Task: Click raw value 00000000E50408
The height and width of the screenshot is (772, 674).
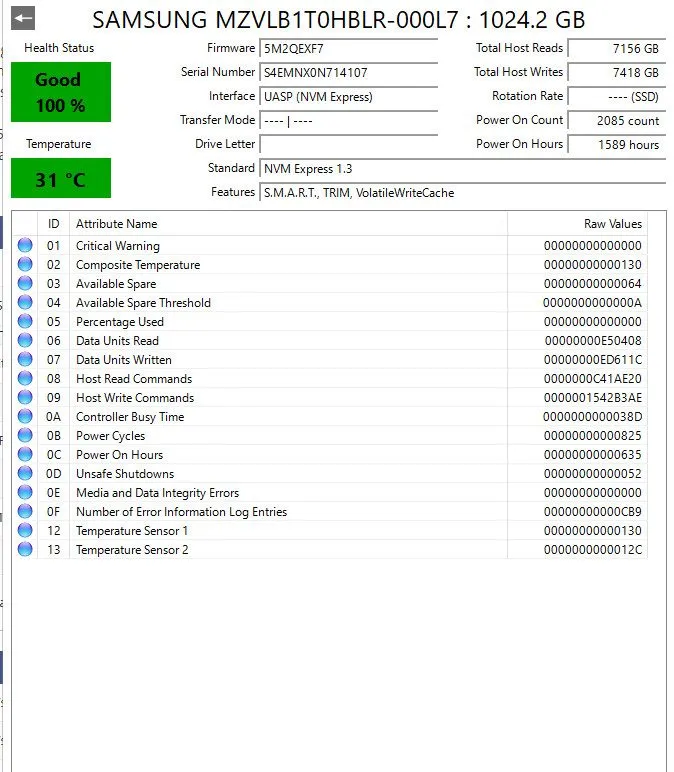Action: pos(593,341)
